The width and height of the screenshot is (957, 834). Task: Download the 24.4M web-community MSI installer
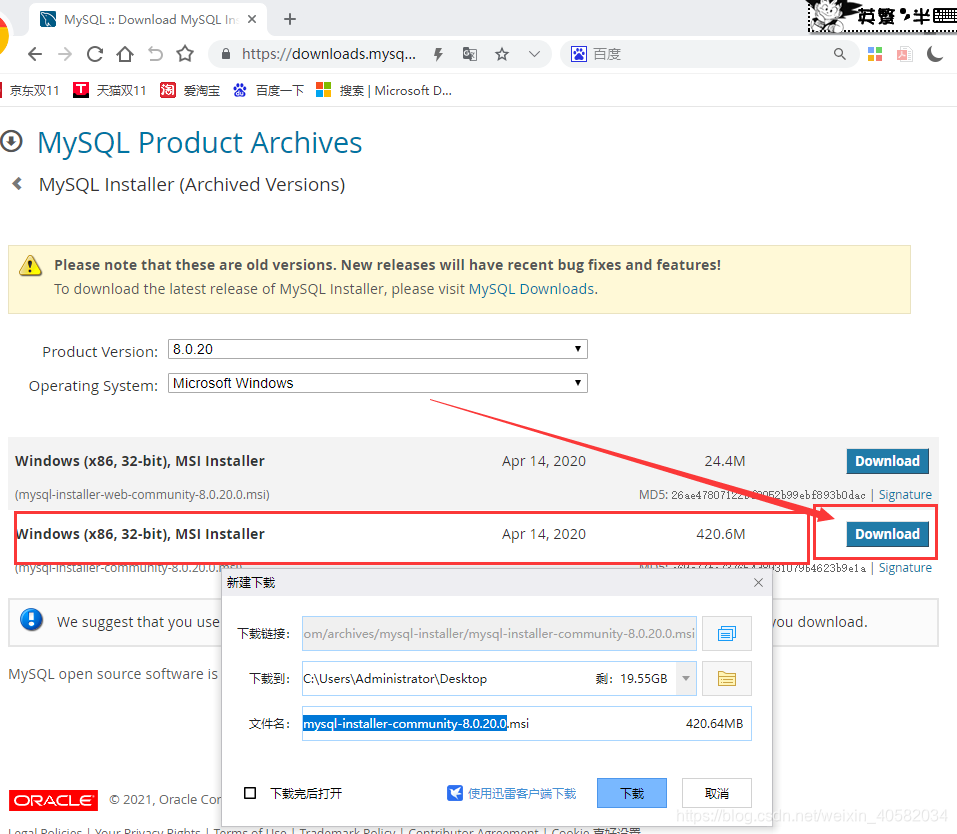click(x=887, y=461)
